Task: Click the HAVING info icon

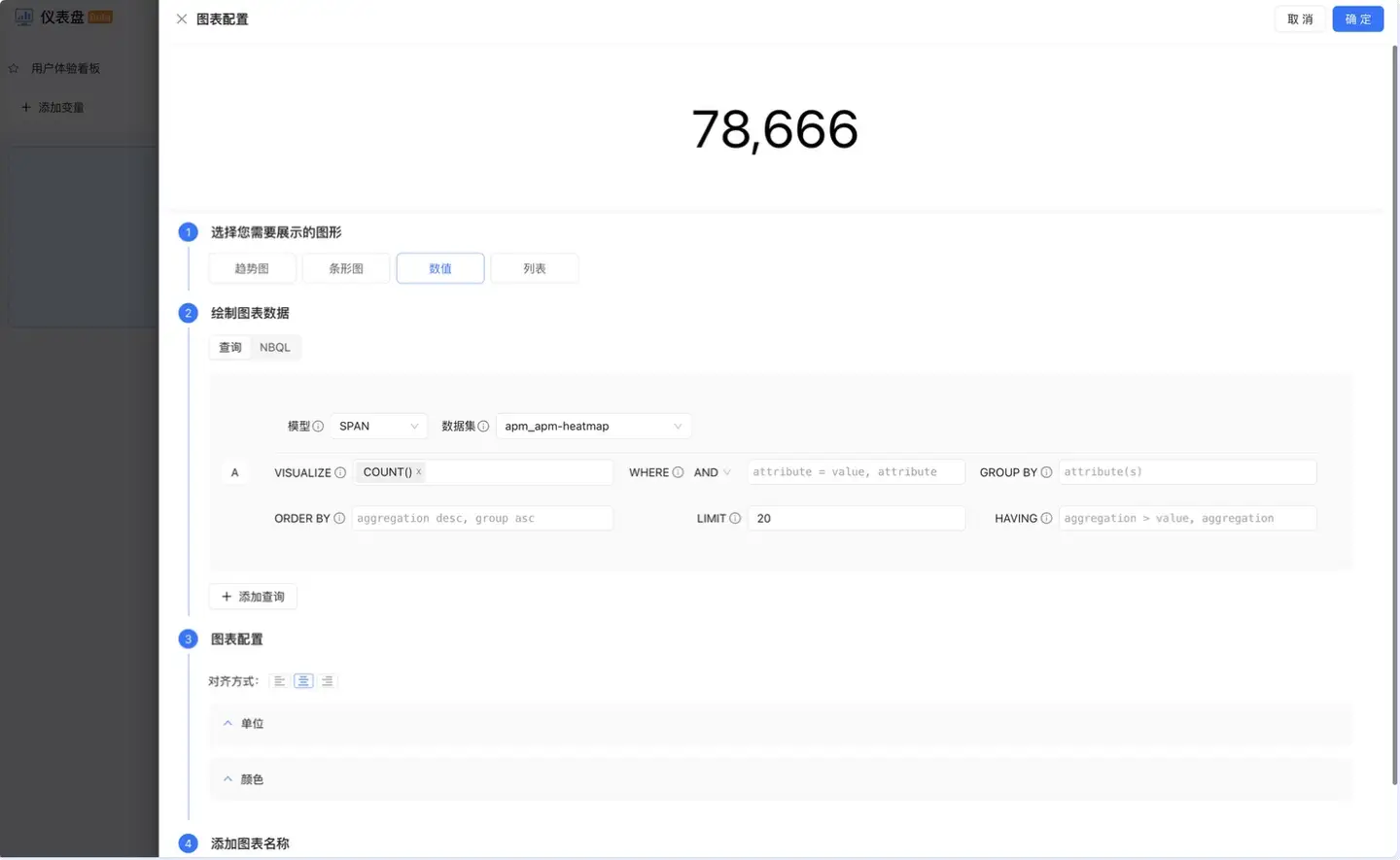Action: point(1046,519)
